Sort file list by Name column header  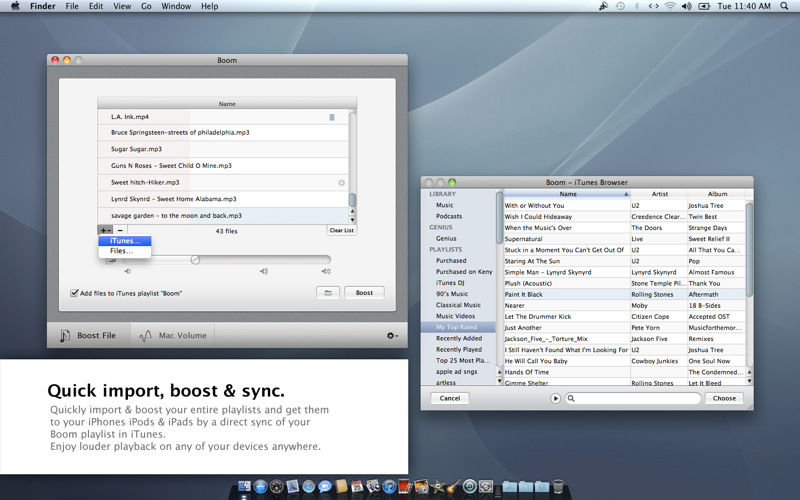[227, 104]
